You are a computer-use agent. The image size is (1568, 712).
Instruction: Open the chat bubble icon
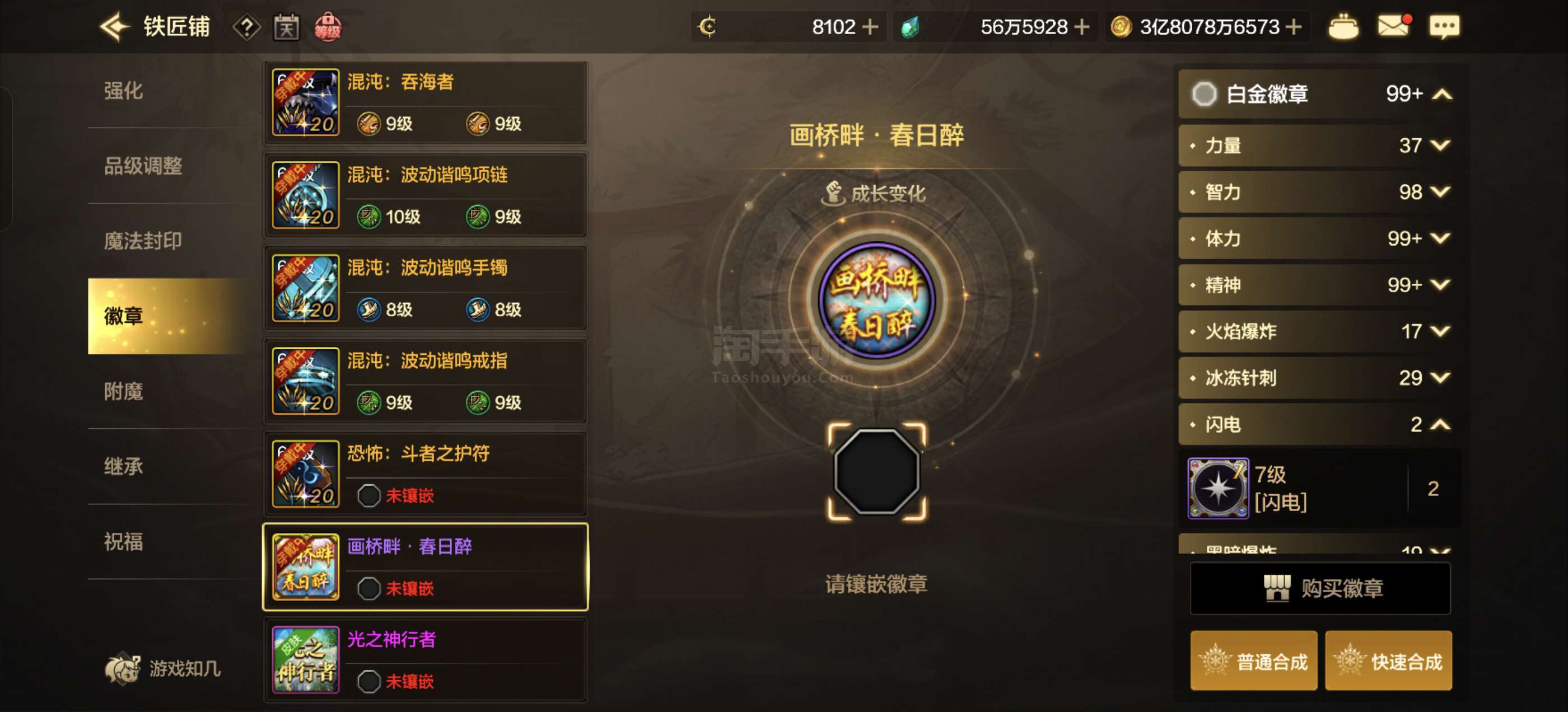coord(1444,27)
